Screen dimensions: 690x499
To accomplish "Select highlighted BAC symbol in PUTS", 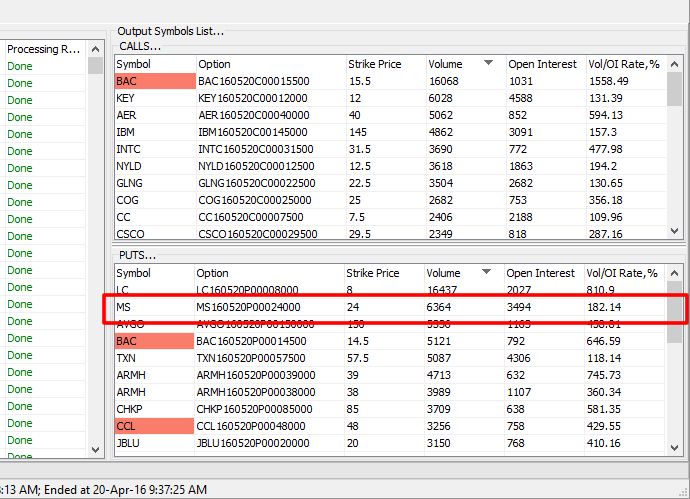I will (x=154, y=341).
